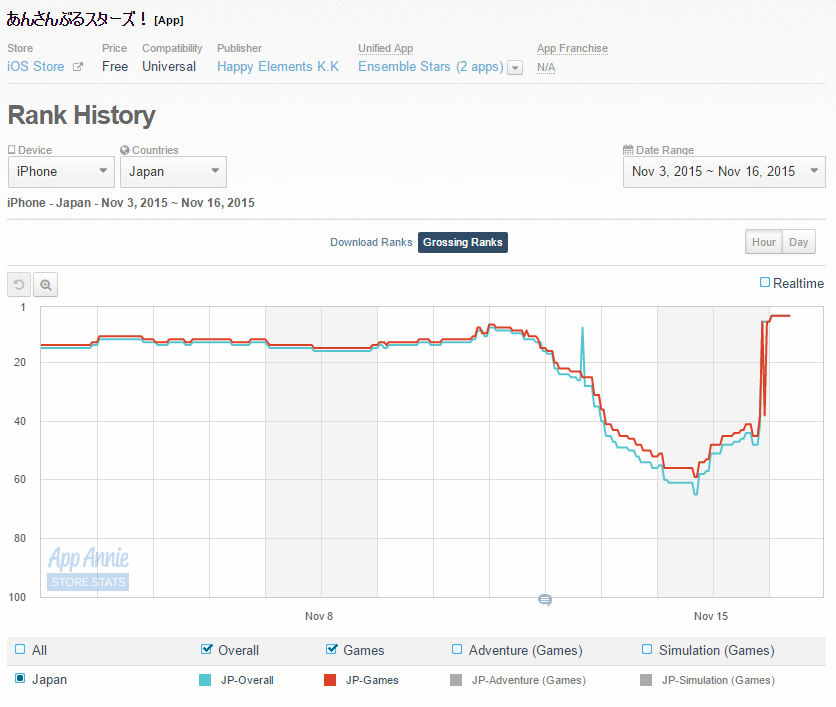Click the app title あんさんぶるスターズ！
Viewport: 836px width, 707px height.
[77, 19]
